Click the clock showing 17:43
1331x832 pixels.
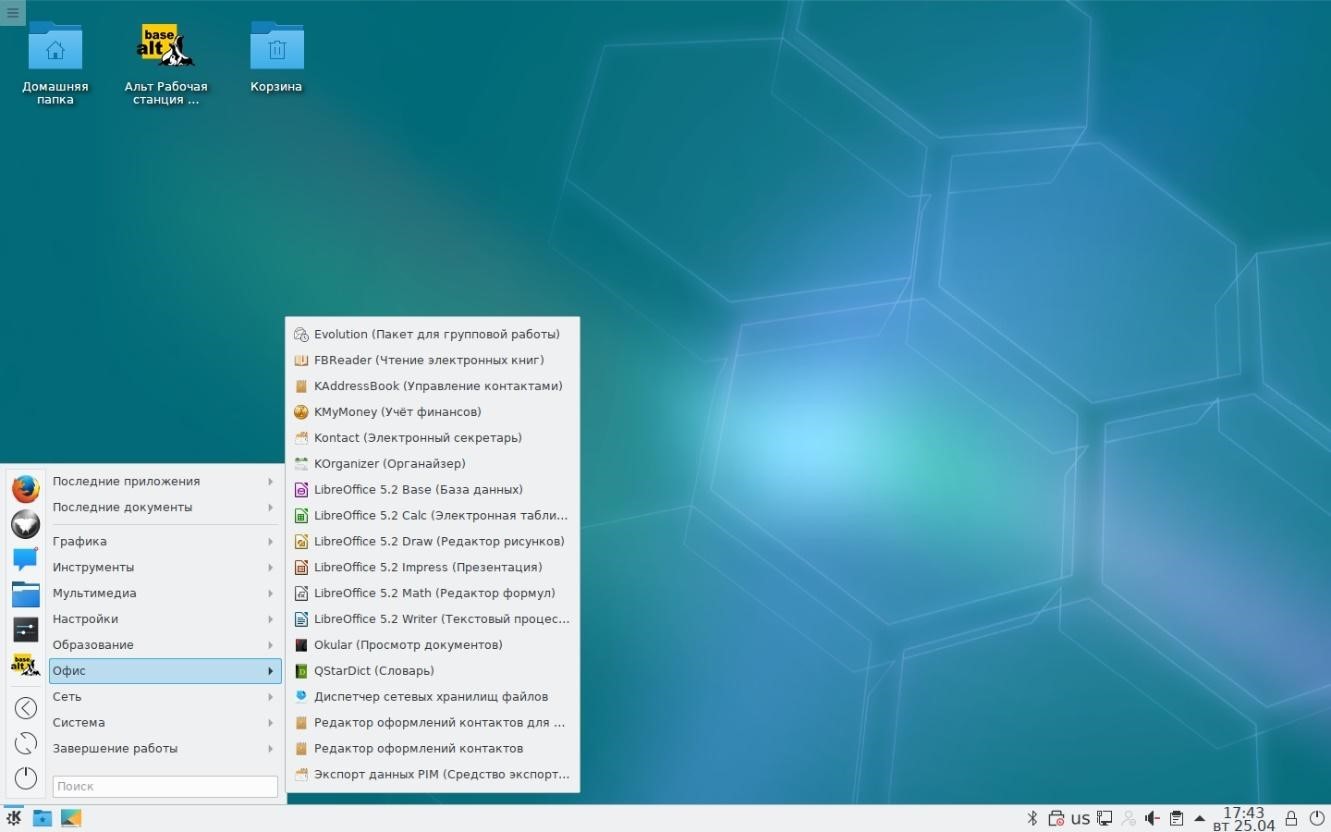pyautogui.click(x=1244, y=818)
